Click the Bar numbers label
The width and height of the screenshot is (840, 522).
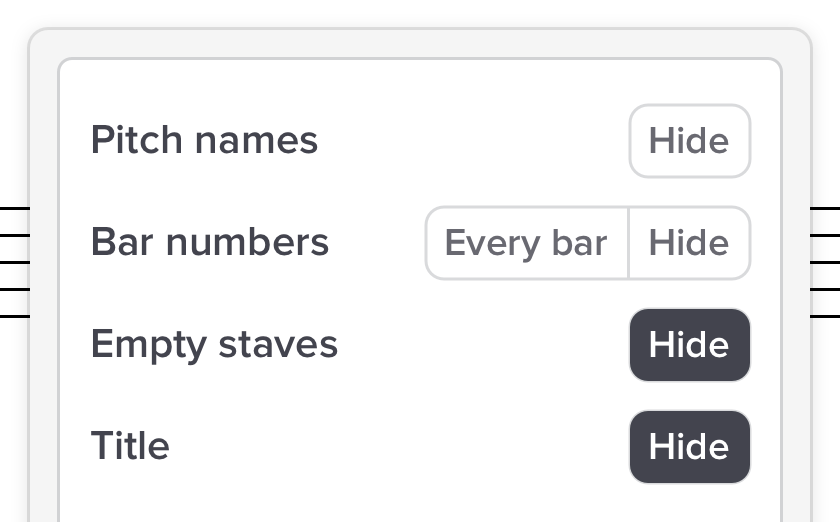pos(209,243)
